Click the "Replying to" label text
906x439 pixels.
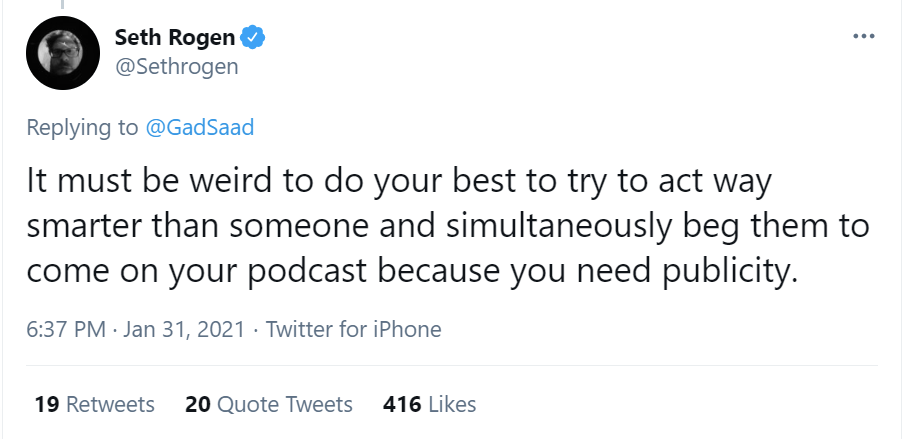(83, 128)
